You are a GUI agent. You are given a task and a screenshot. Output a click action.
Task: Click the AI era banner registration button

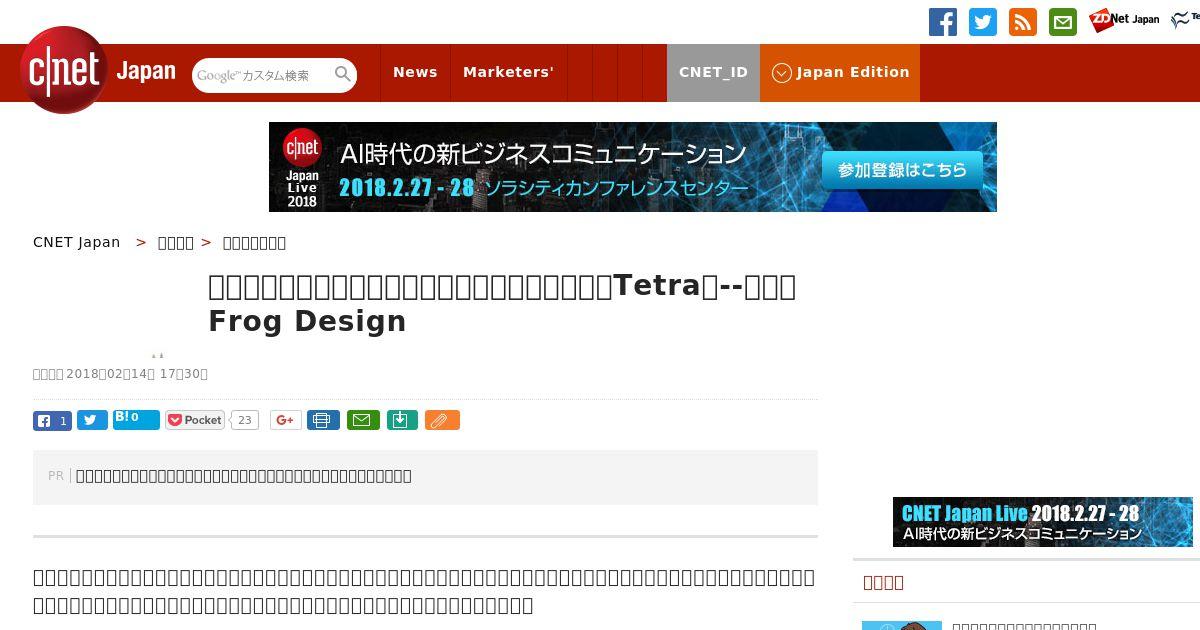pos(902,170)
